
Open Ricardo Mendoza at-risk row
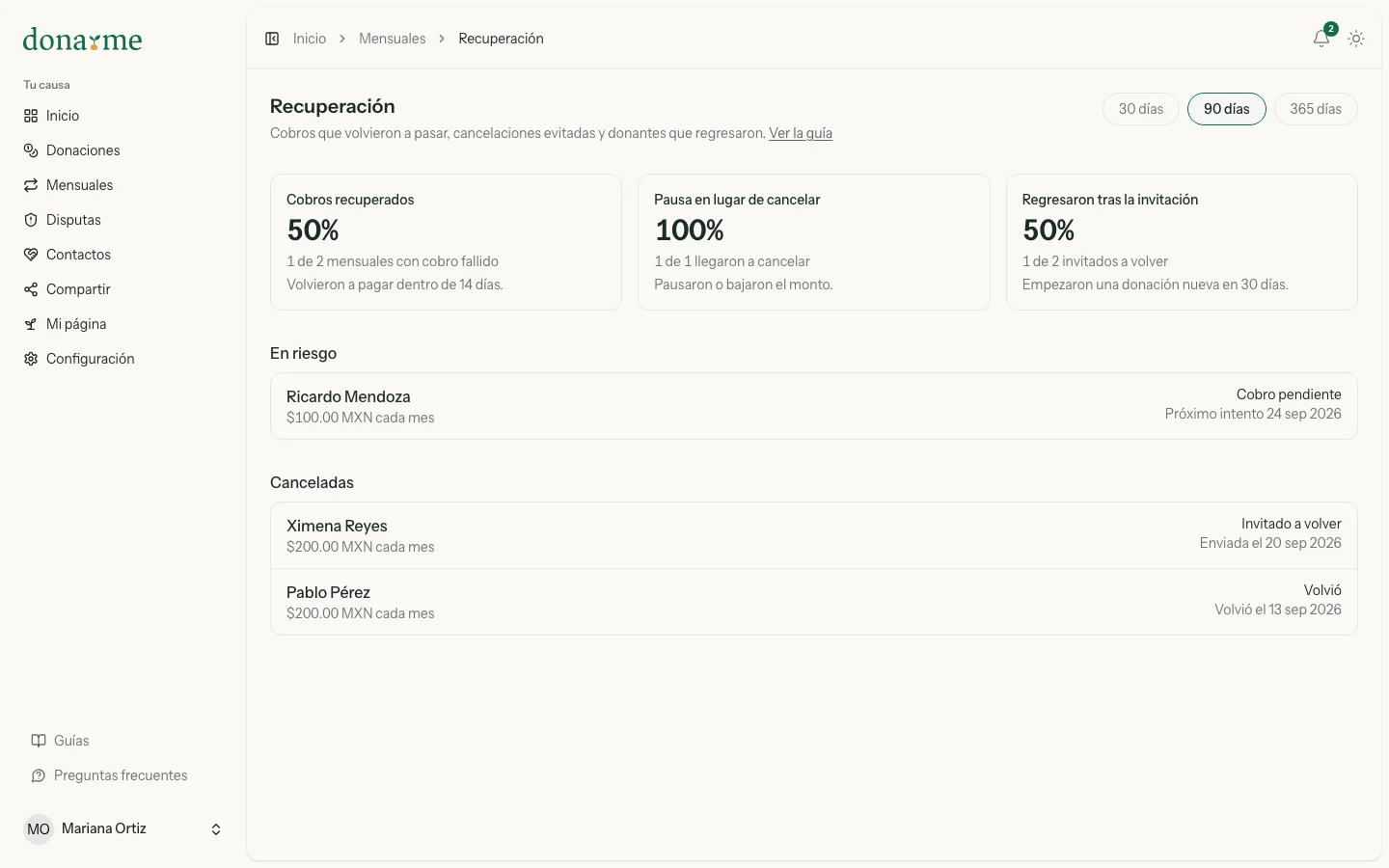[x=814, y=406]
